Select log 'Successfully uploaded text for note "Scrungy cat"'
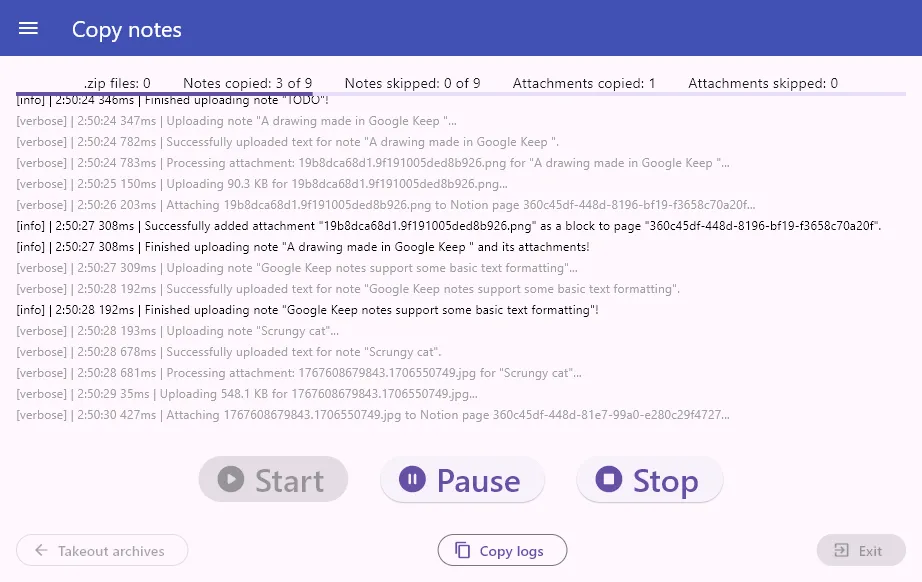This screenshot has height=582, width=922. pos(229,352)
